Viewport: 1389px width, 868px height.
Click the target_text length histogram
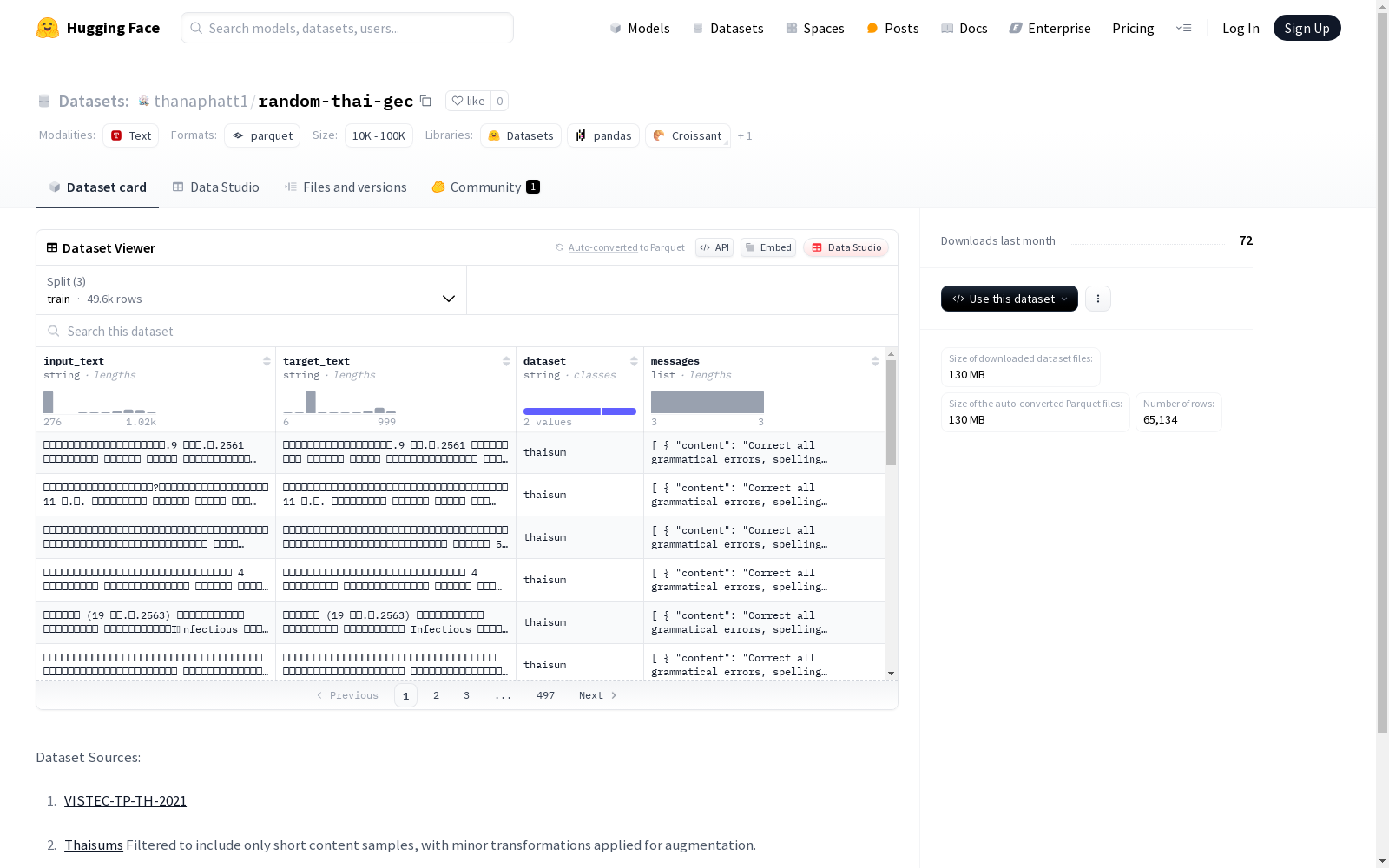point(339,402)
